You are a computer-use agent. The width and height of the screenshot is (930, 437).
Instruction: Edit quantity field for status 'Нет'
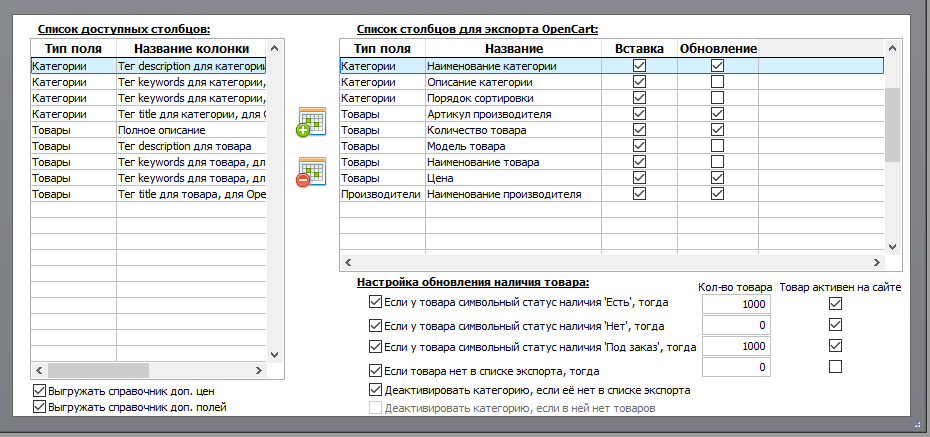click(x=736, y=325)
